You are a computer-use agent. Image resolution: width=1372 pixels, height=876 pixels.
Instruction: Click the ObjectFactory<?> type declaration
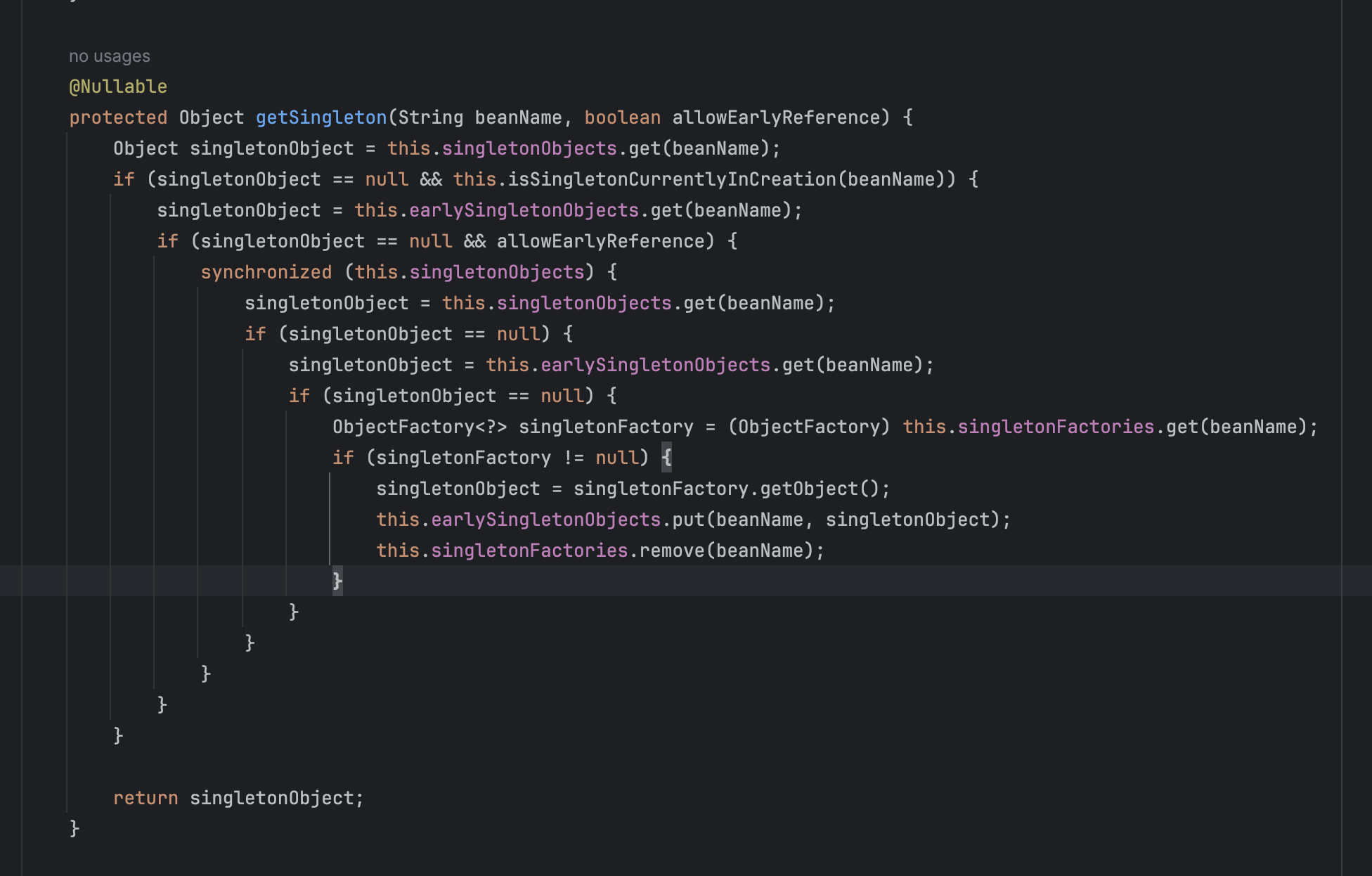[x=420, y=427]
